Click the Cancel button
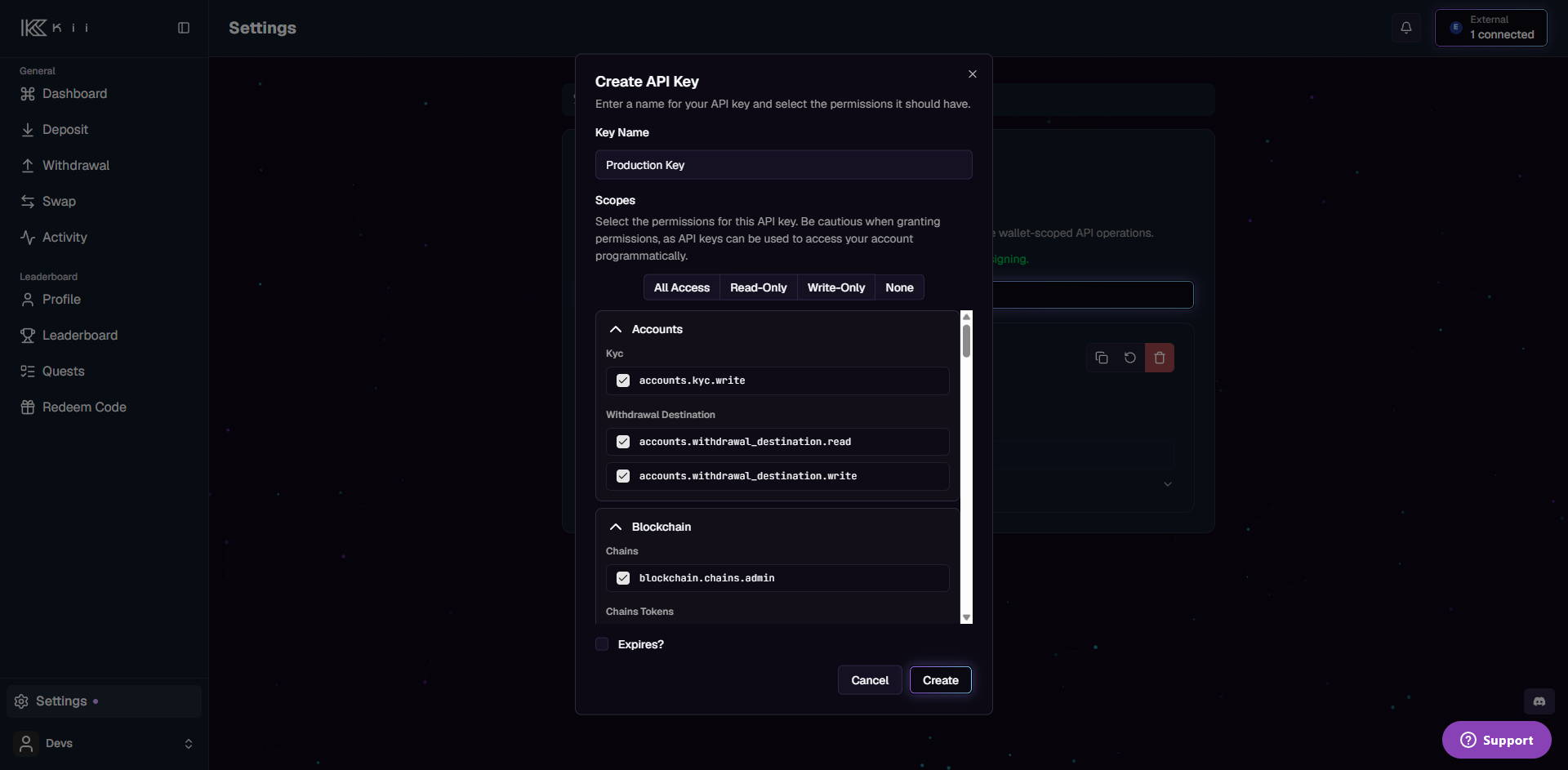This screenshot has width=1568, height=770. tap(870, 680)
